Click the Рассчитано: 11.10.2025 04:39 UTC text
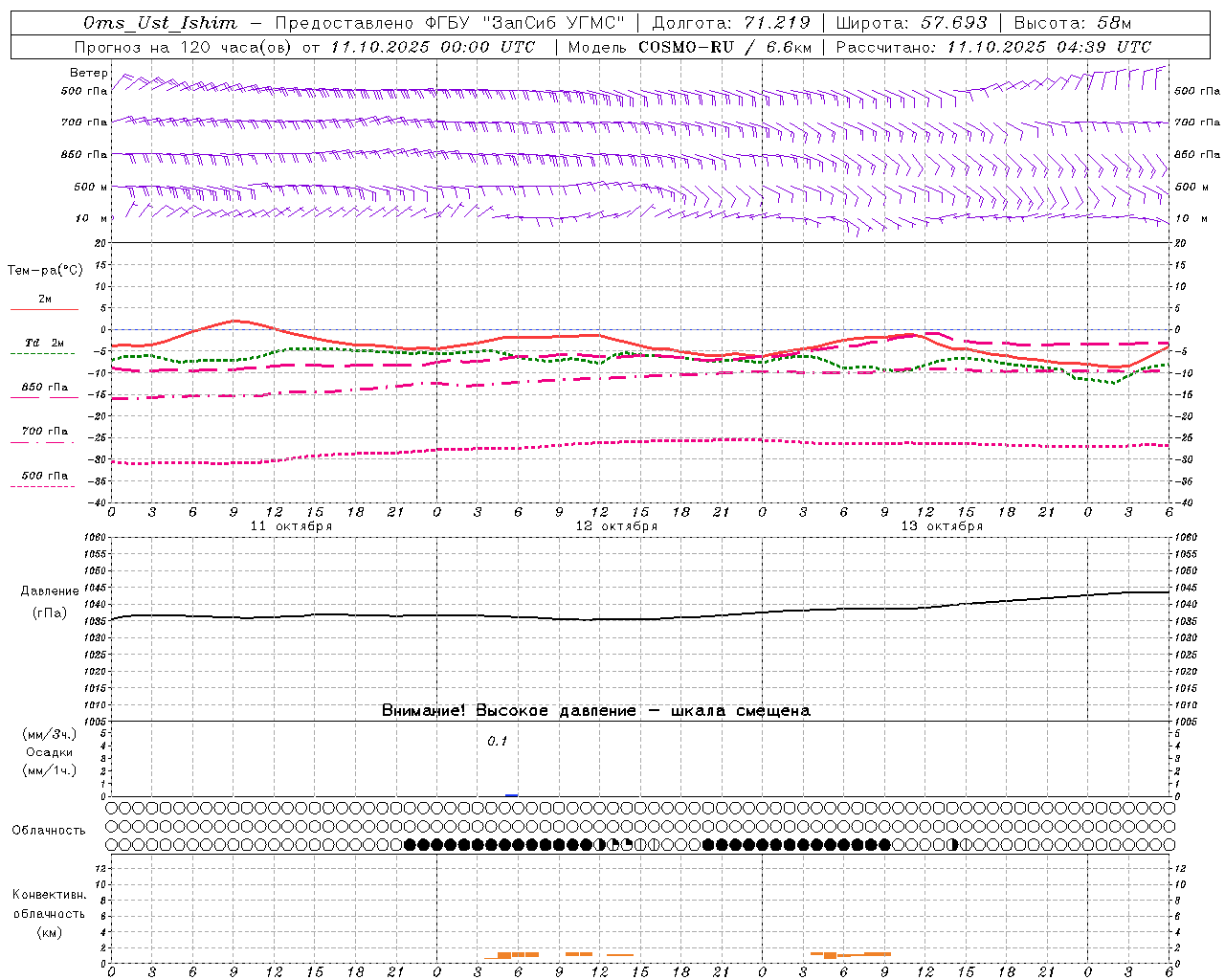Viewport: 1225px width, 980px height. point(993,47)
